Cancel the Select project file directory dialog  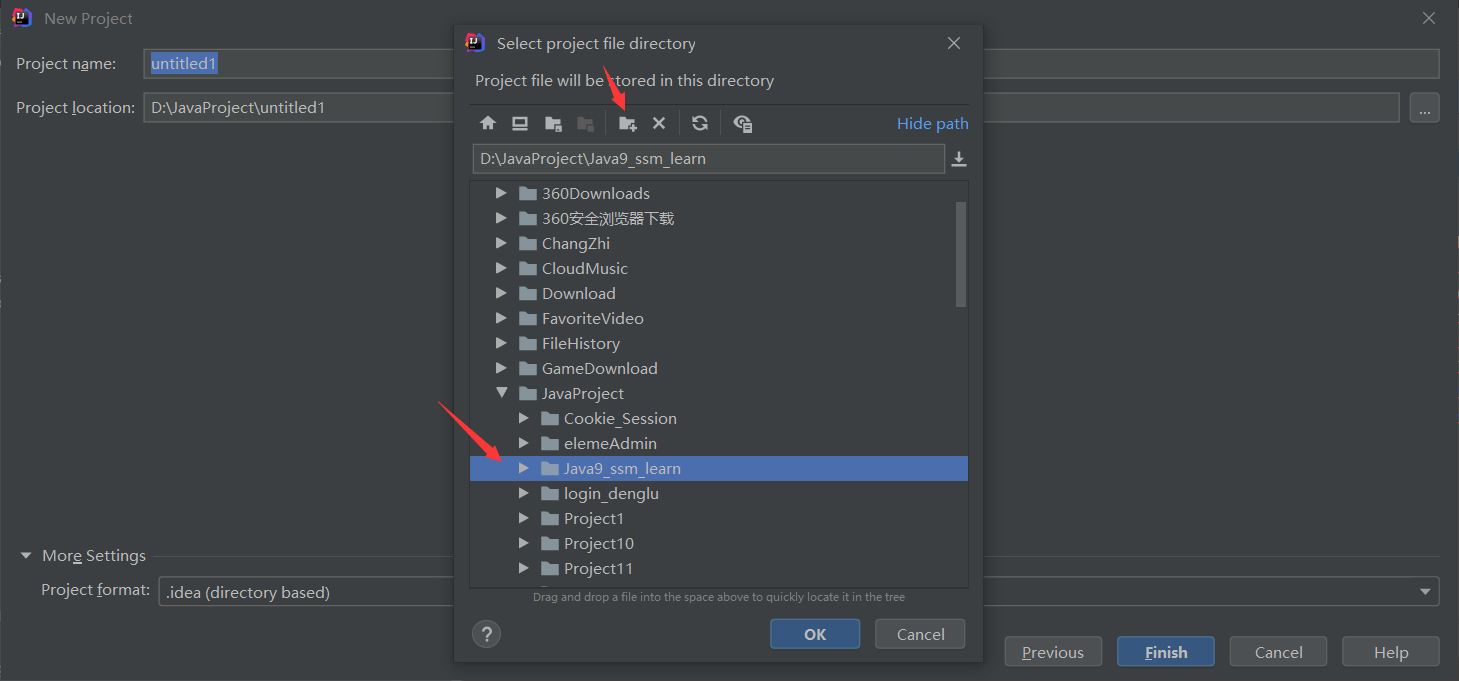click(920, 634)
